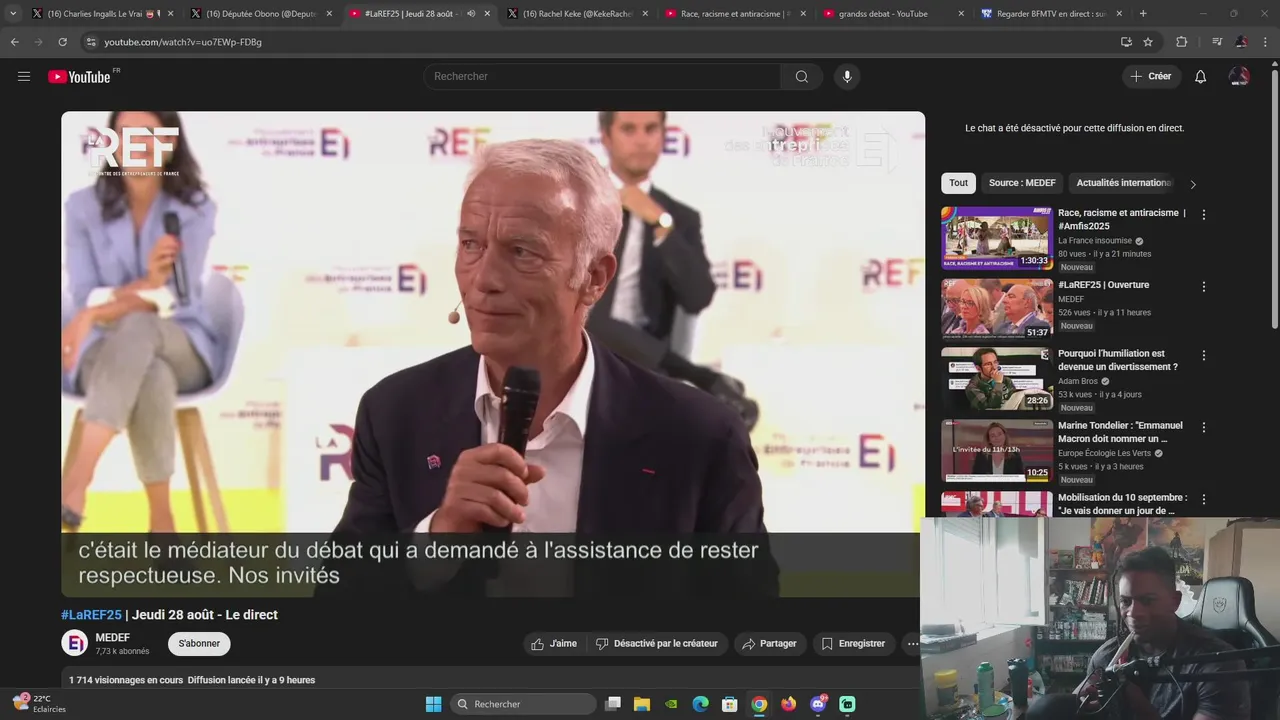Click the dislike Désactivé par le créateur button

(x=657, y=644)
